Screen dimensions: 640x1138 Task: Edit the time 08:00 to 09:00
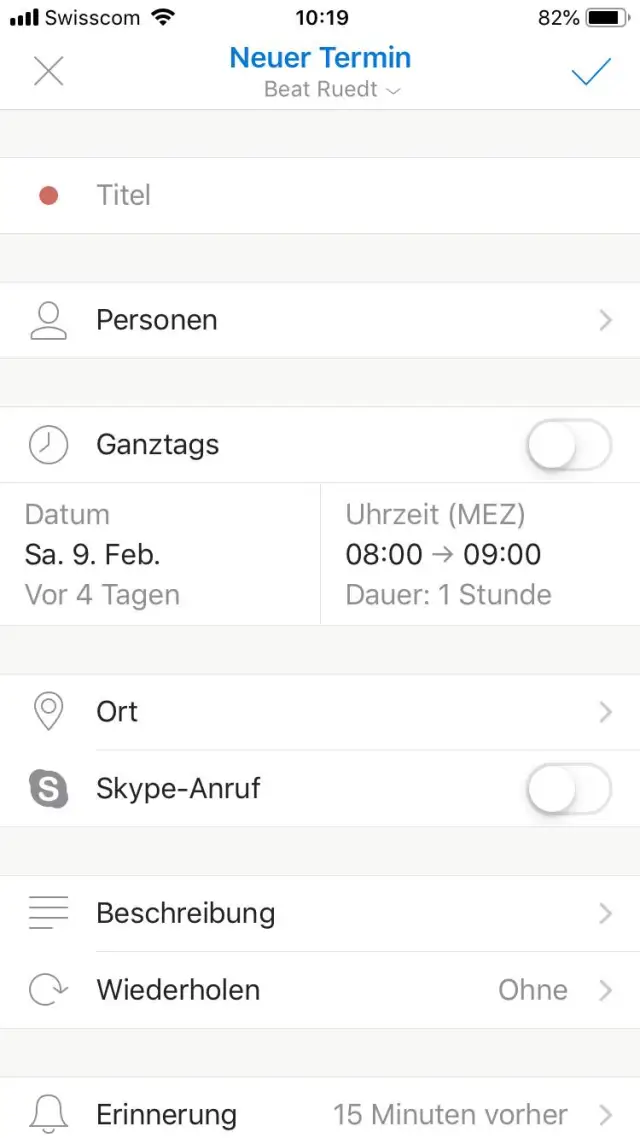pyautogui.click(x=443, y=554)
